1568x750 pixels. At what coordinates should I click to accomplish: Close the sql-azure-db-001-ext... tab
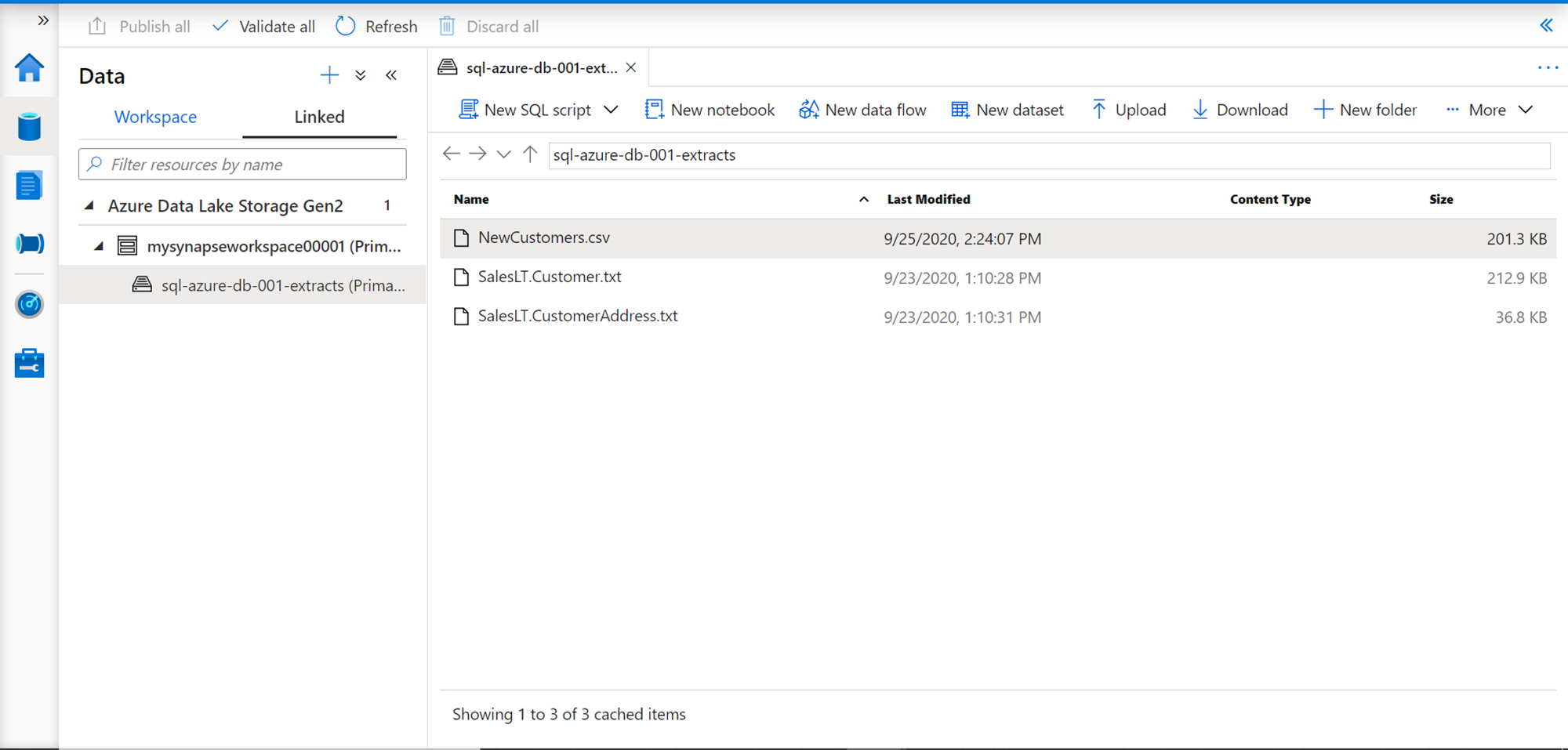[631, 68]
